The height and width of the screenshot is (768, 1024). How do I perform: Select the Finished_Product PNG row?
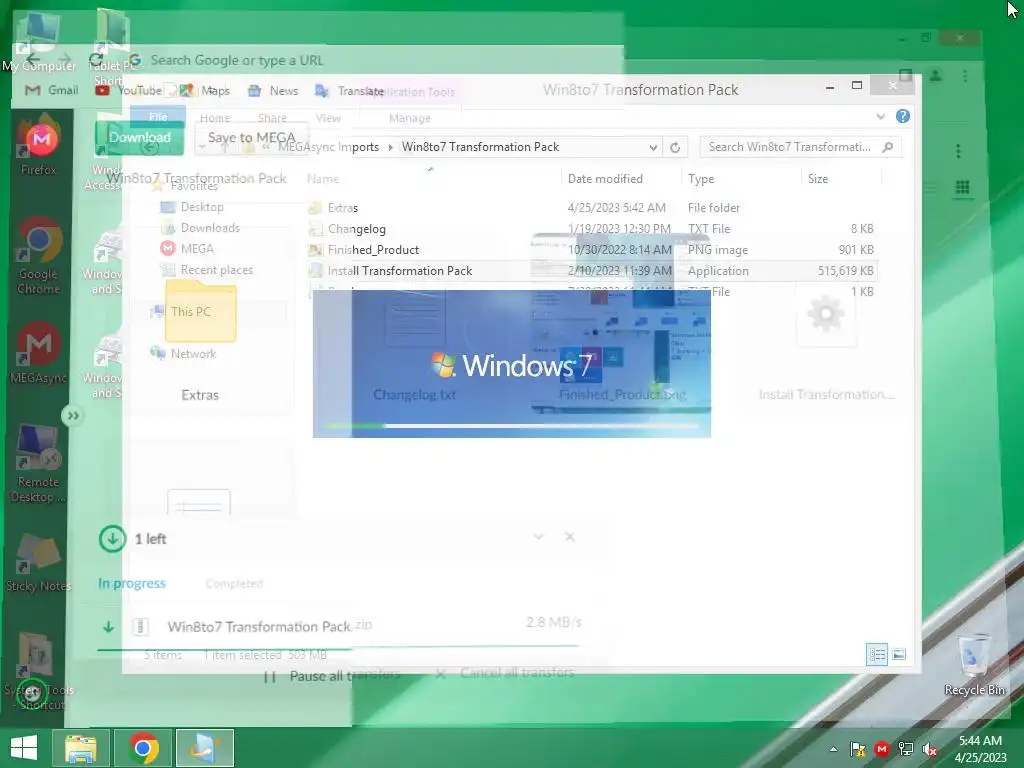pos(591,249)
